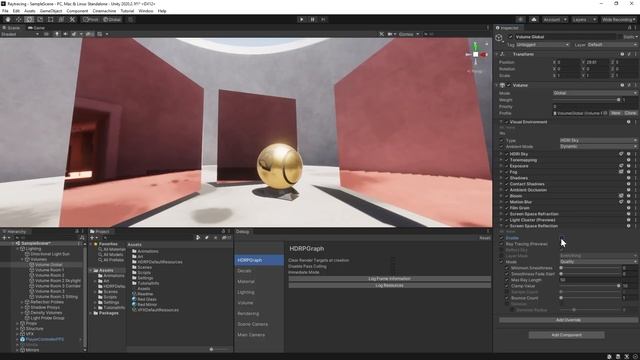Image resolution: width=640 pixels, height=360 pixels.
Task: Open the Account dropdown
Action: coord(555,19)
